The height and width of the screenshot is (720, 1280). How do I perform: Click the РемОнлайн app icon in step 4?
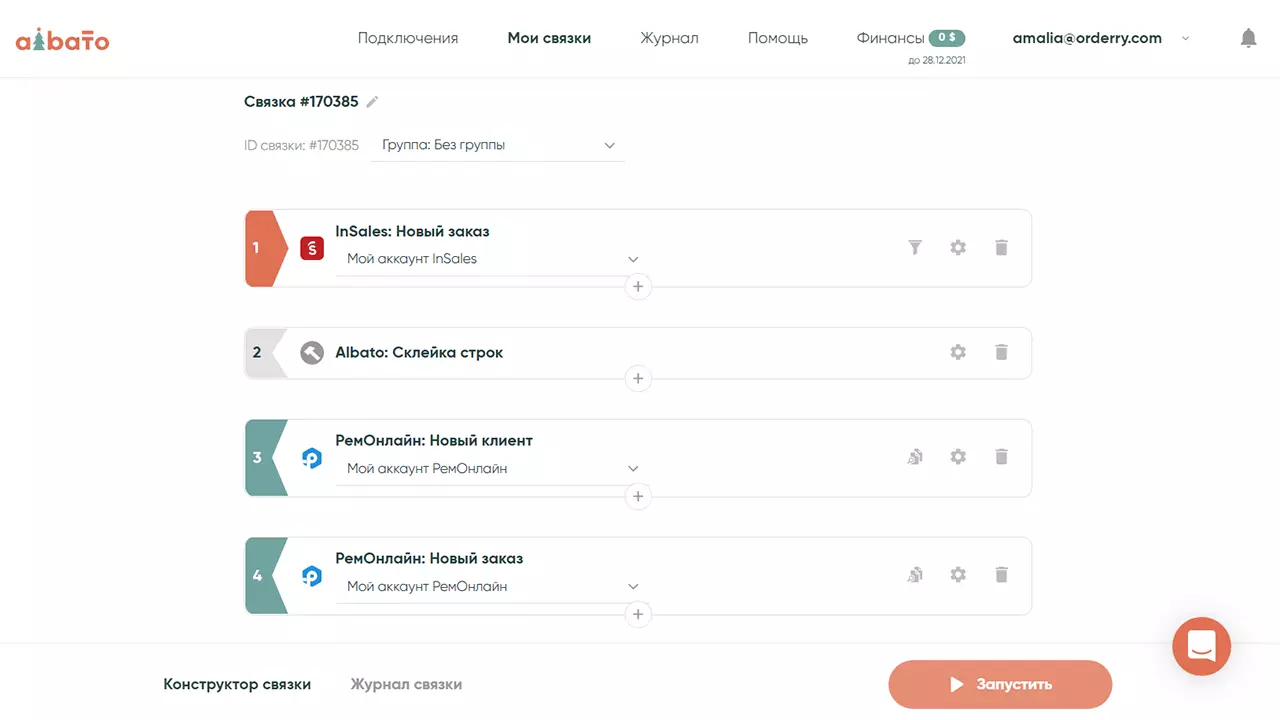tap(312, 576)
